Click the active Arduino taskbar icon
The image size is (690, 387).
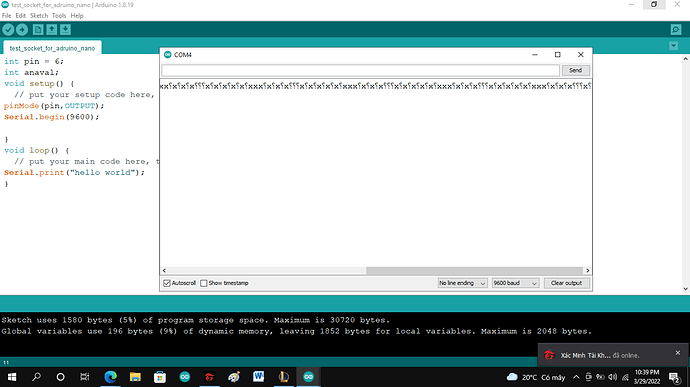coord(308,377)
